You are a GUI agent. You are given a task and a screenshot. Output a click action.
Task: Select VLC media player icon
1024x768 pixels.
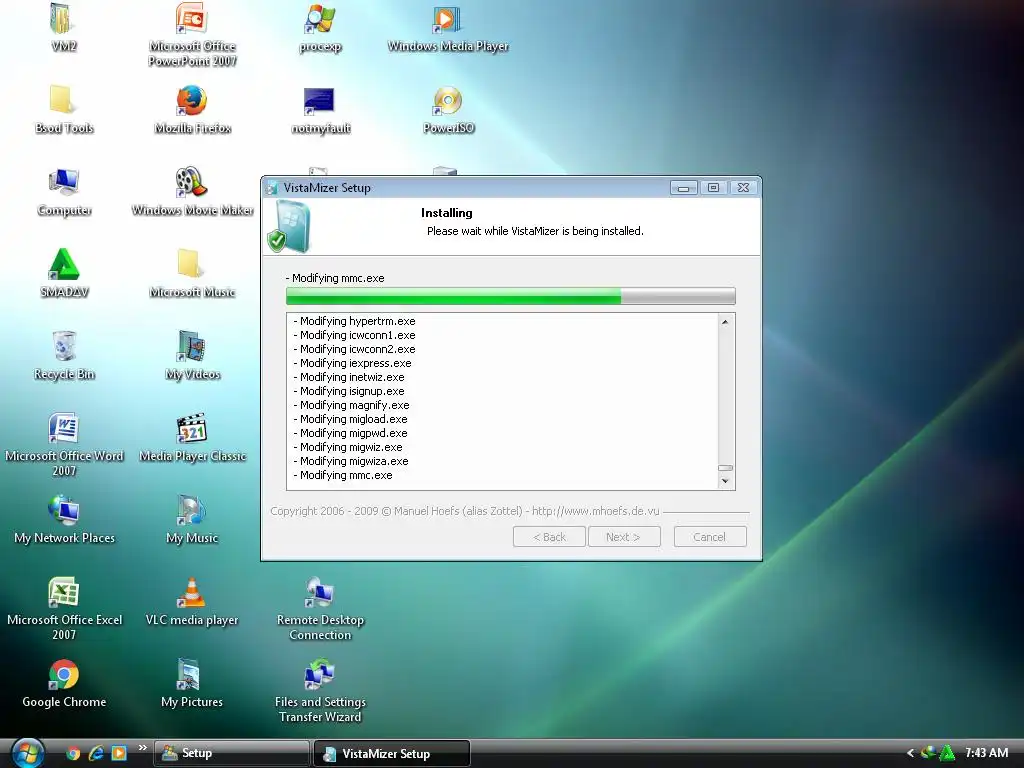[192, 601]
